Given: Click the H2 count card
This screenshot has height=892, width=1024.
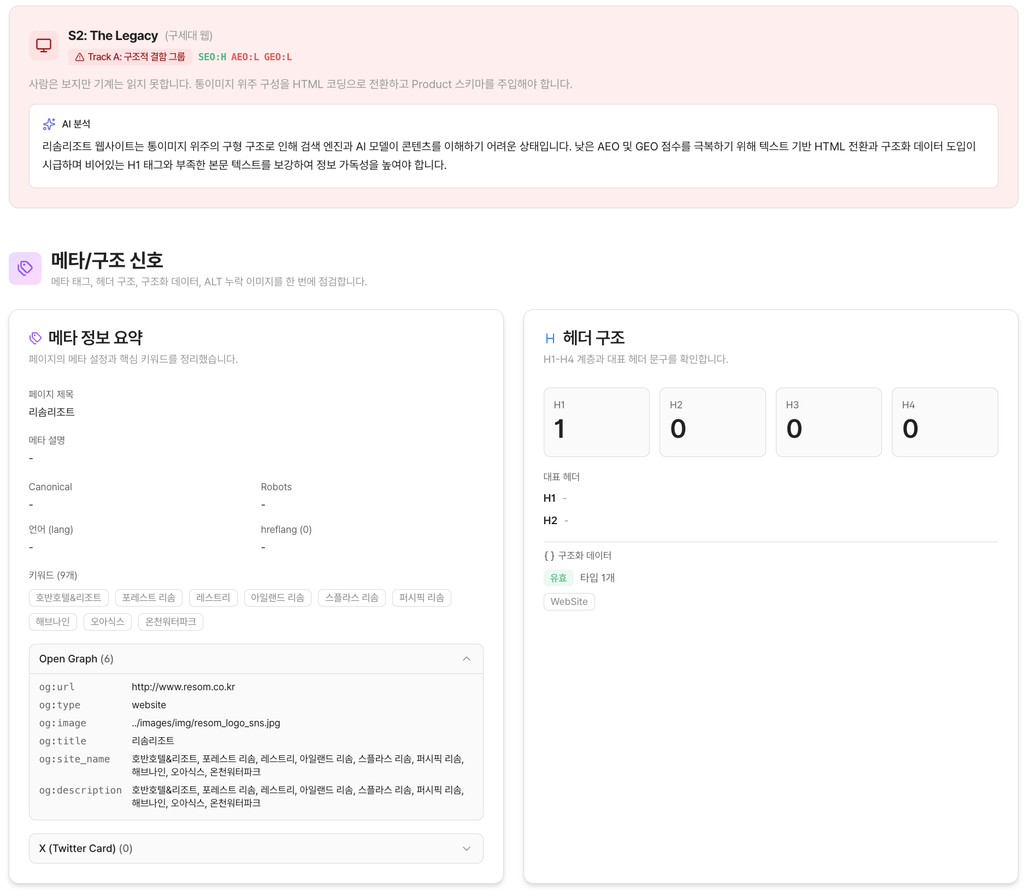Looking at the screenshot, I should pos(712,422).
